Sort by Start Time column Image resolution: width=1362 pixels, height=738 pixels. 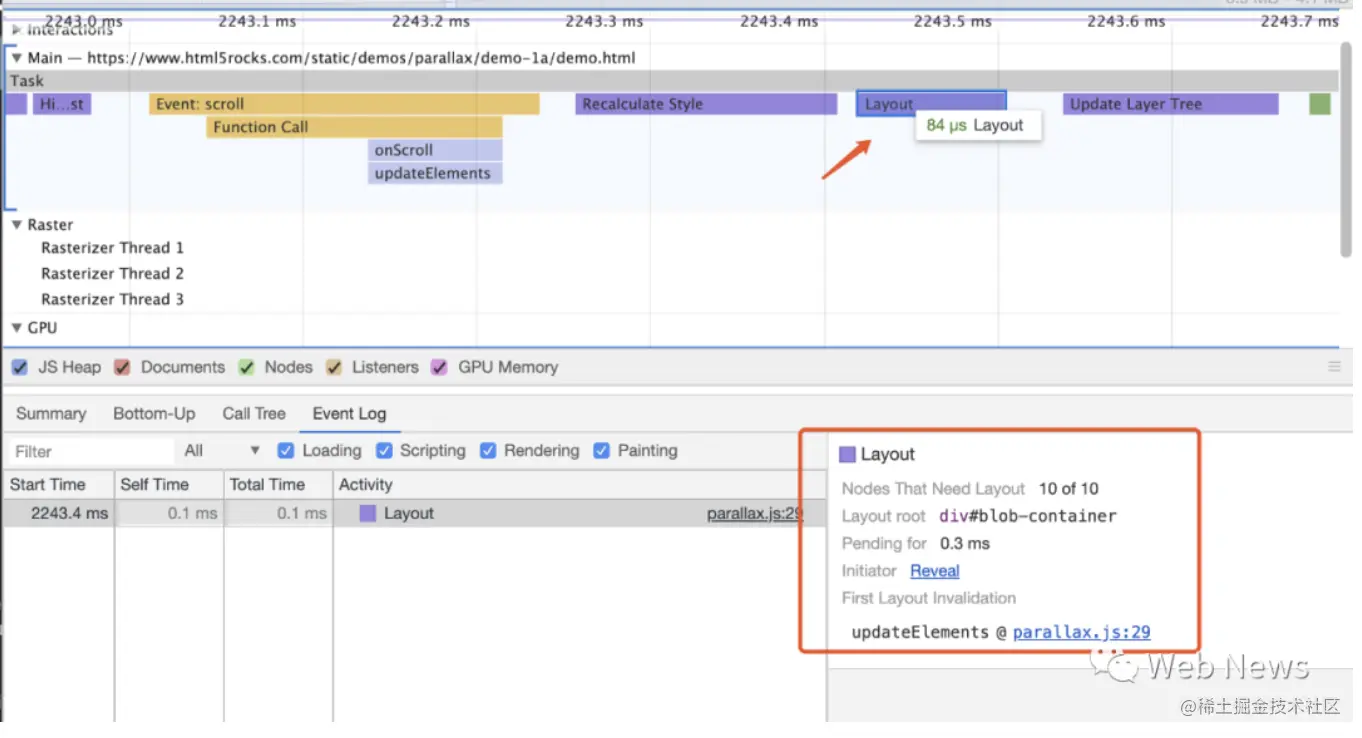coord(57,484)
